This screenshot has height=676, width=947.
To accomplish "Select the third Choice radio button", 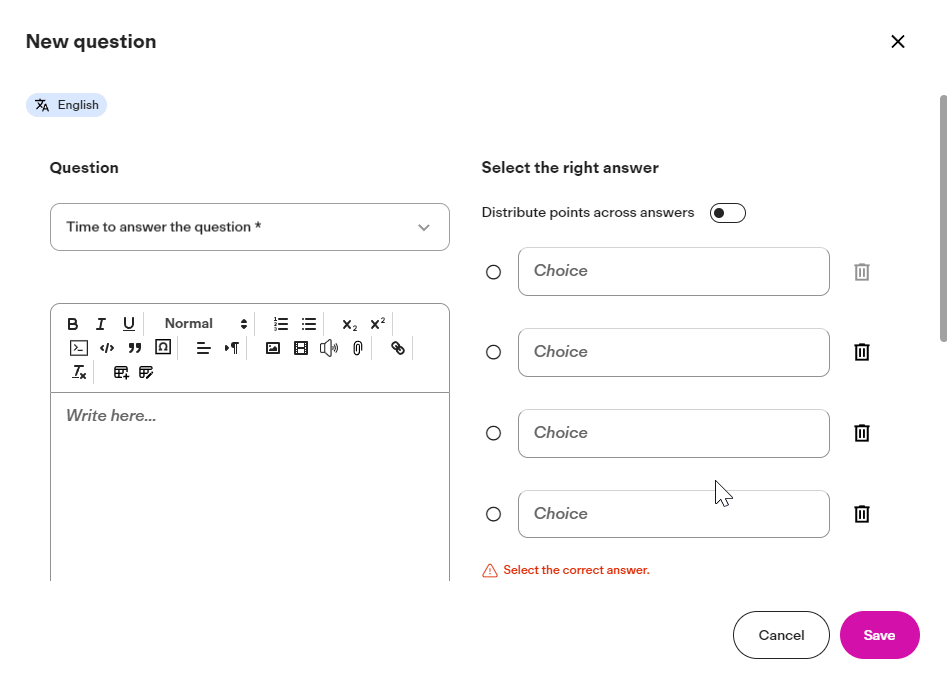I will pyautogui.click(x=493, y=433).
